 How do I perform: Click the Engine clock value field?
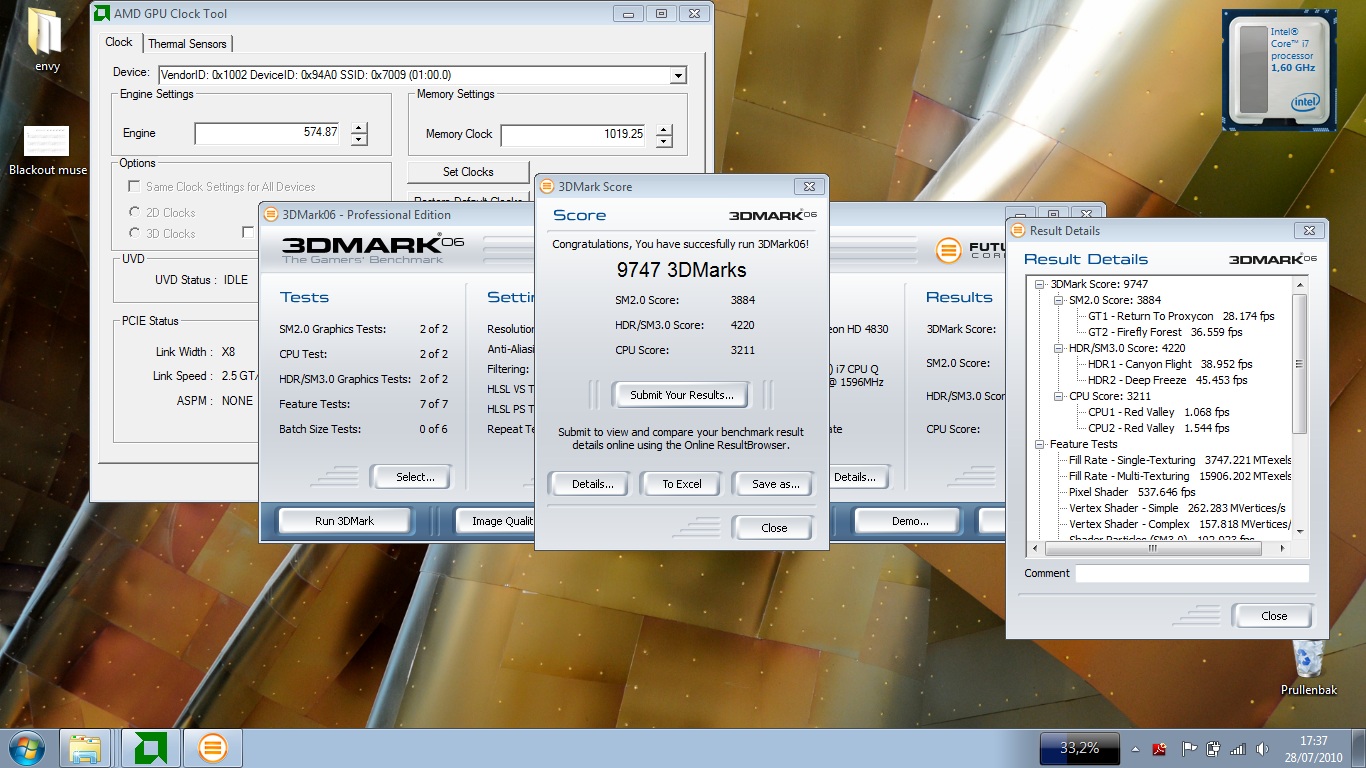click(268, 132)
